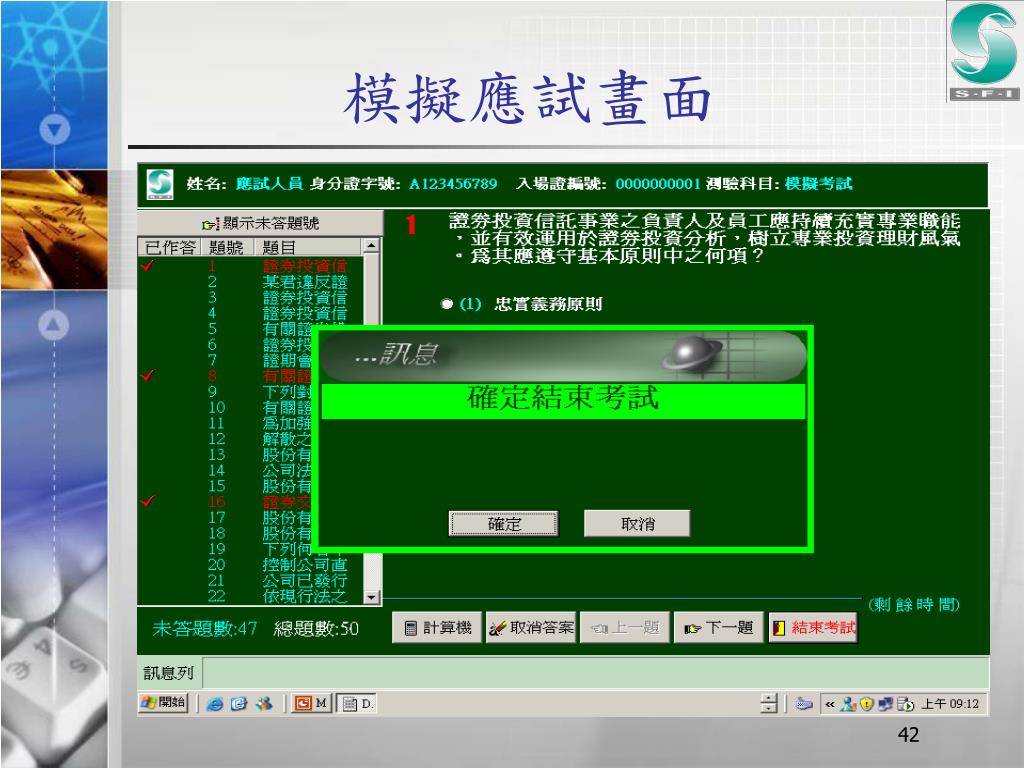Click the tray icon left of the clock
Viewport: 1024px width, 768px height.
click(905, 704)
